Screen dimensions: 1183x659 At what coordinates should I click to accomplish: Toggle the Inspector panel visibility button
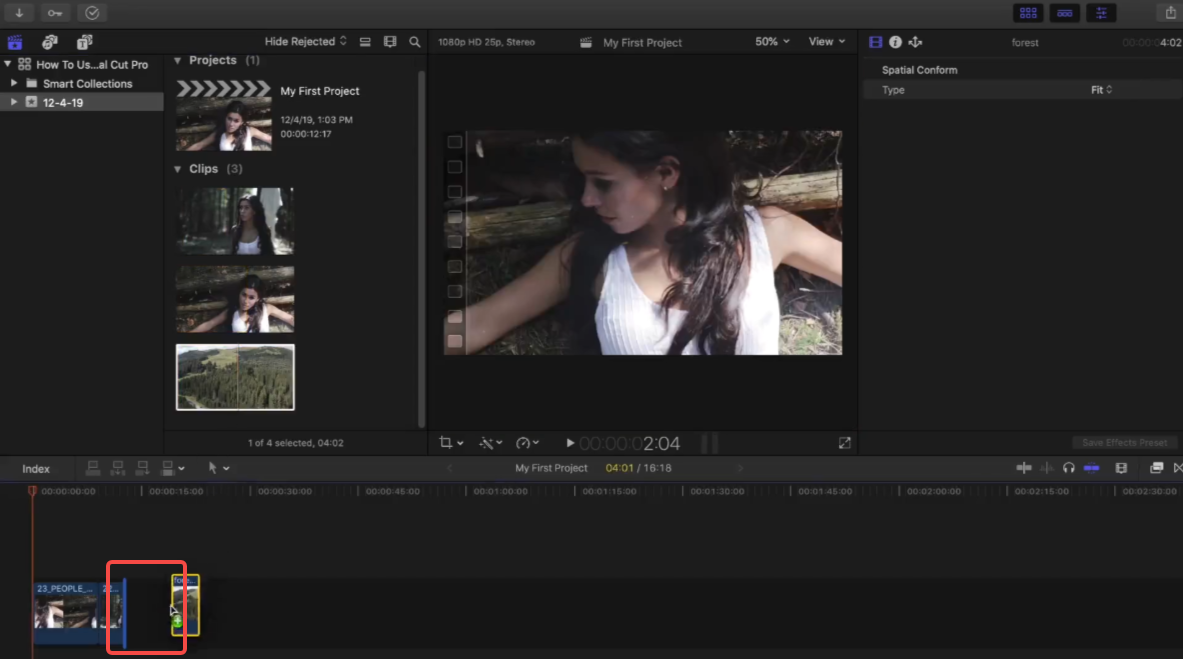[x=1101, y=13]
